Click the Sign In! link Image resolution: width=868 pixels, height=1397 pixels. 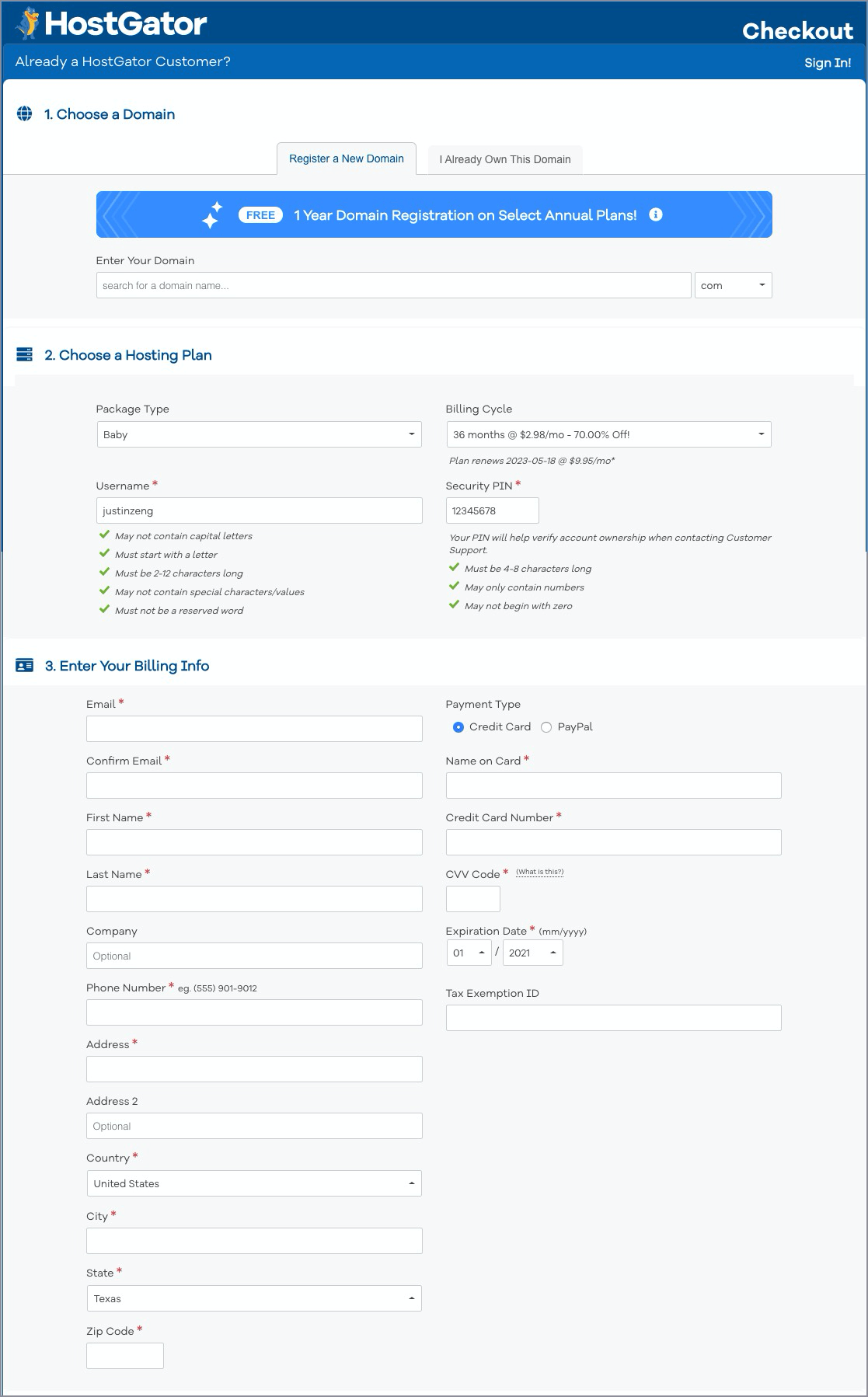pyautogui.click(x=828, y=63)
